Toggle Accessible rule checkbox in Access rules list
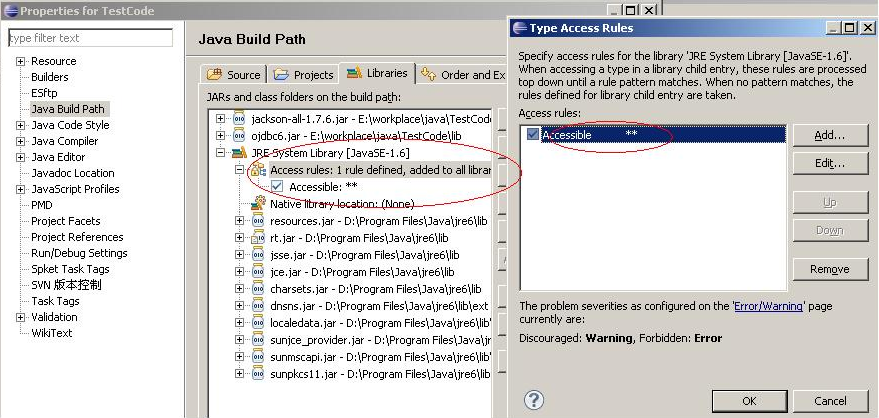Screen dimensions: 879x418 coord(533,134)
